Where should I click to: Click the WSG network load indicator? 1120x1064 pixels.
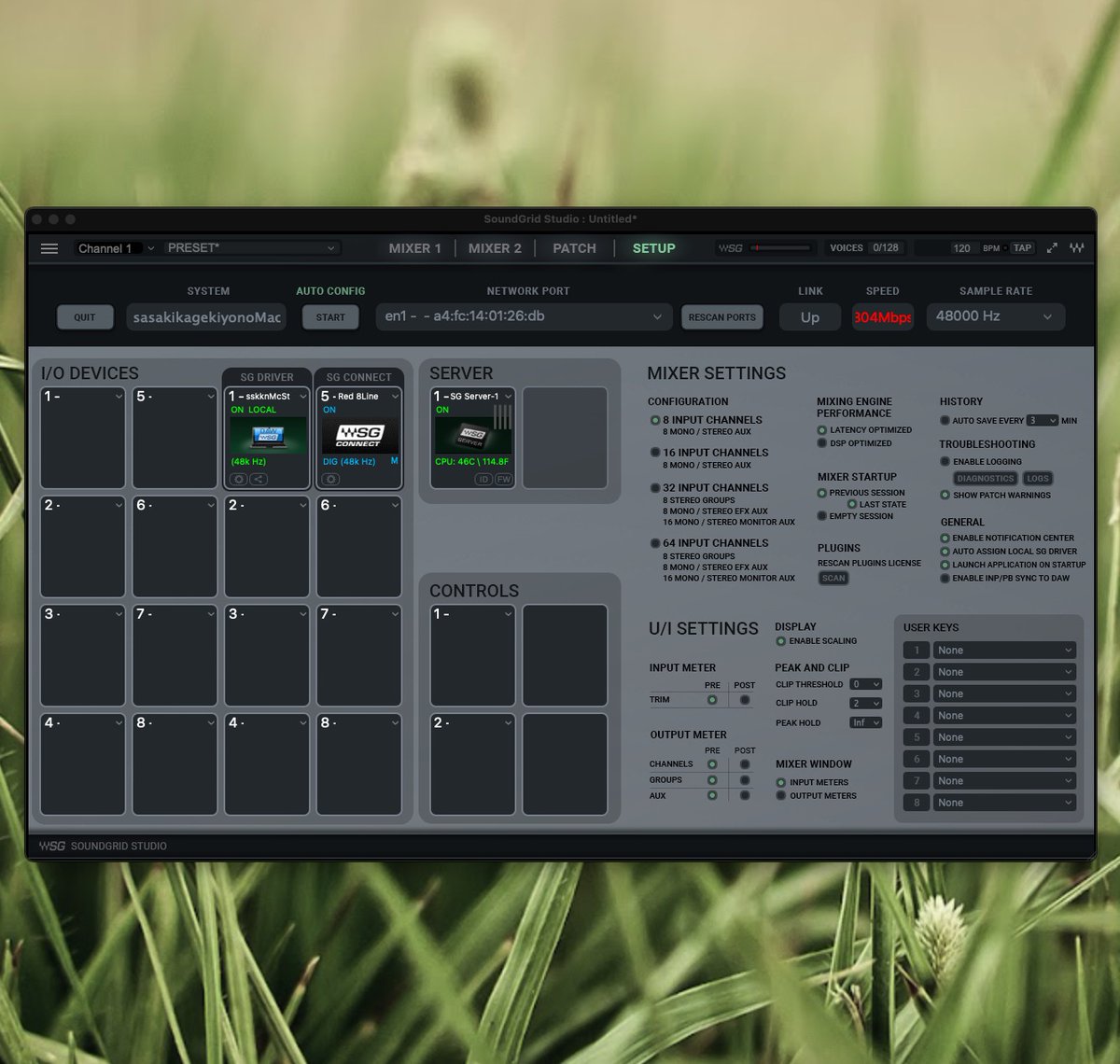coord(731,248)
